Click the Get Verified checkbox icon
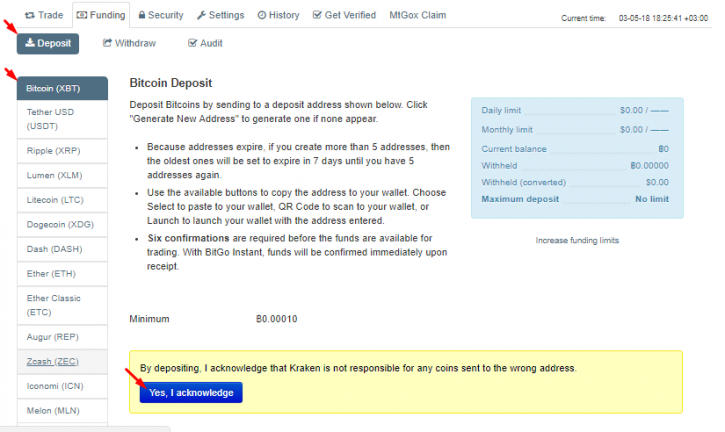The width and height of the screenshot is (725, 432). coord(317,15)
